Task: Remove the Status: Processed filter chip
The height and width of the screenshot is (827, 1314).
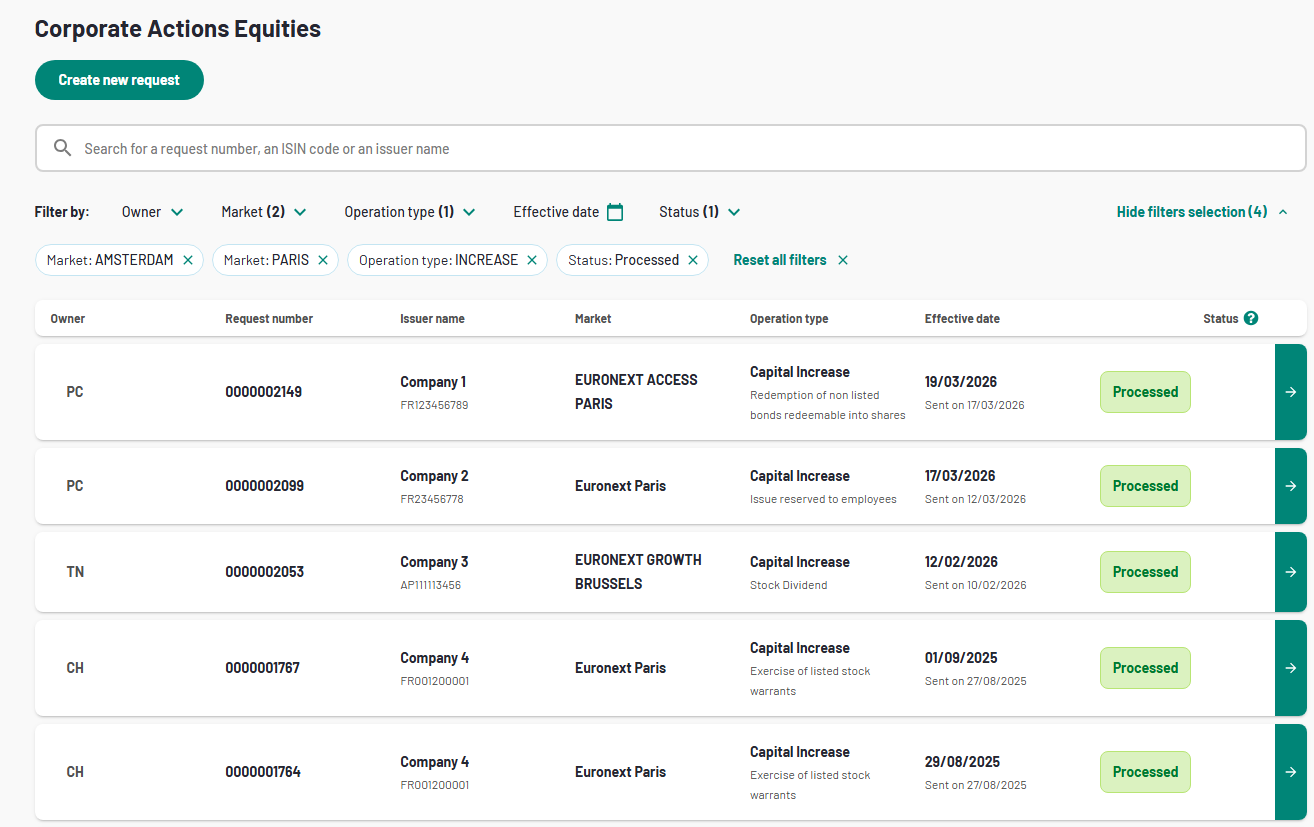Action: (693, 260)
